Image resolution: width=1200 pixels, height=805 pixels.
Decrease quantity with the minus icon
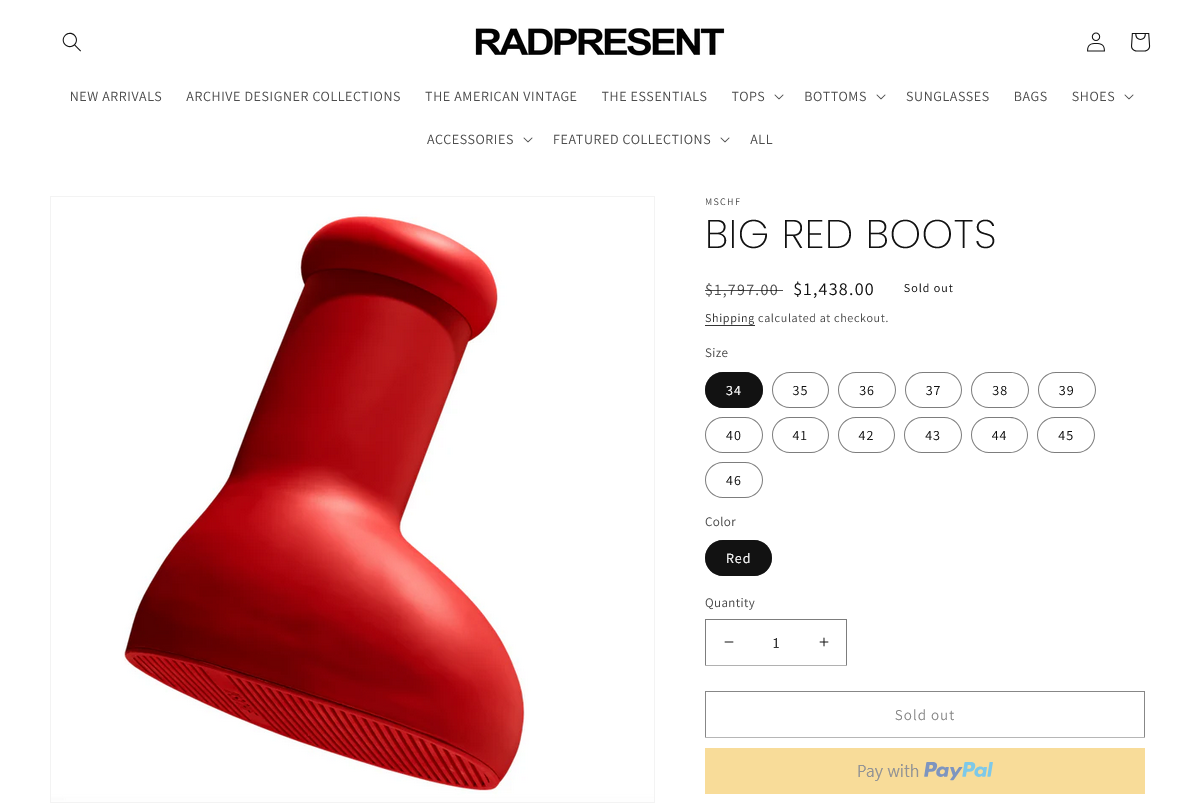[x=729, y=642]
